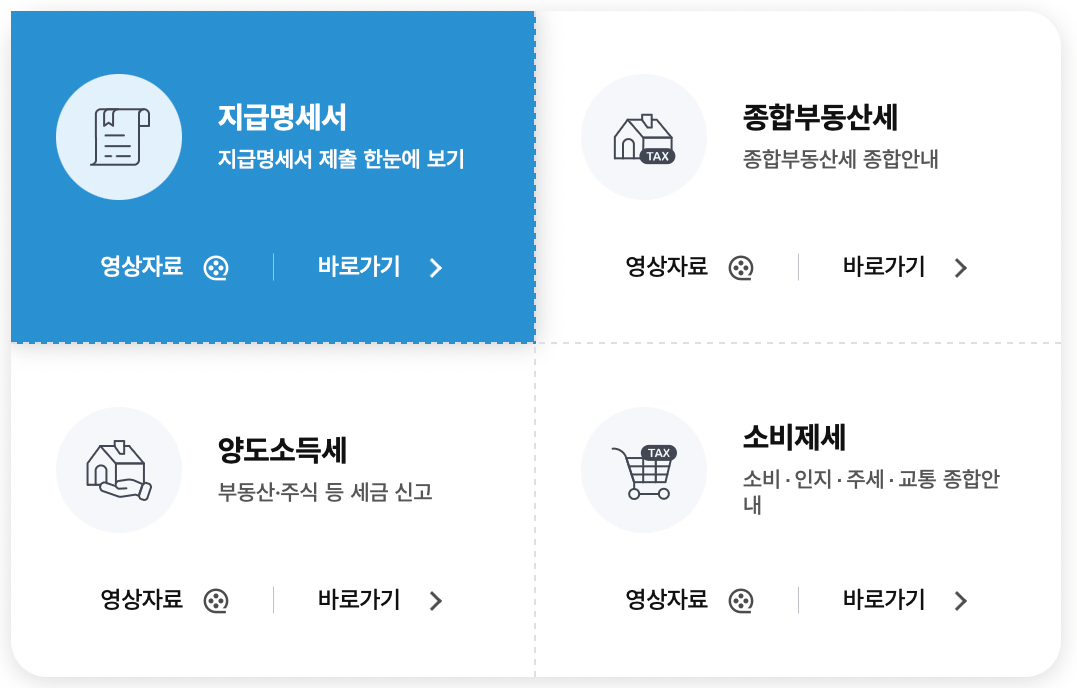Screen dimensions: 1077x688
Task: Select the 지급명세서 card title
Action: point(280,118)
